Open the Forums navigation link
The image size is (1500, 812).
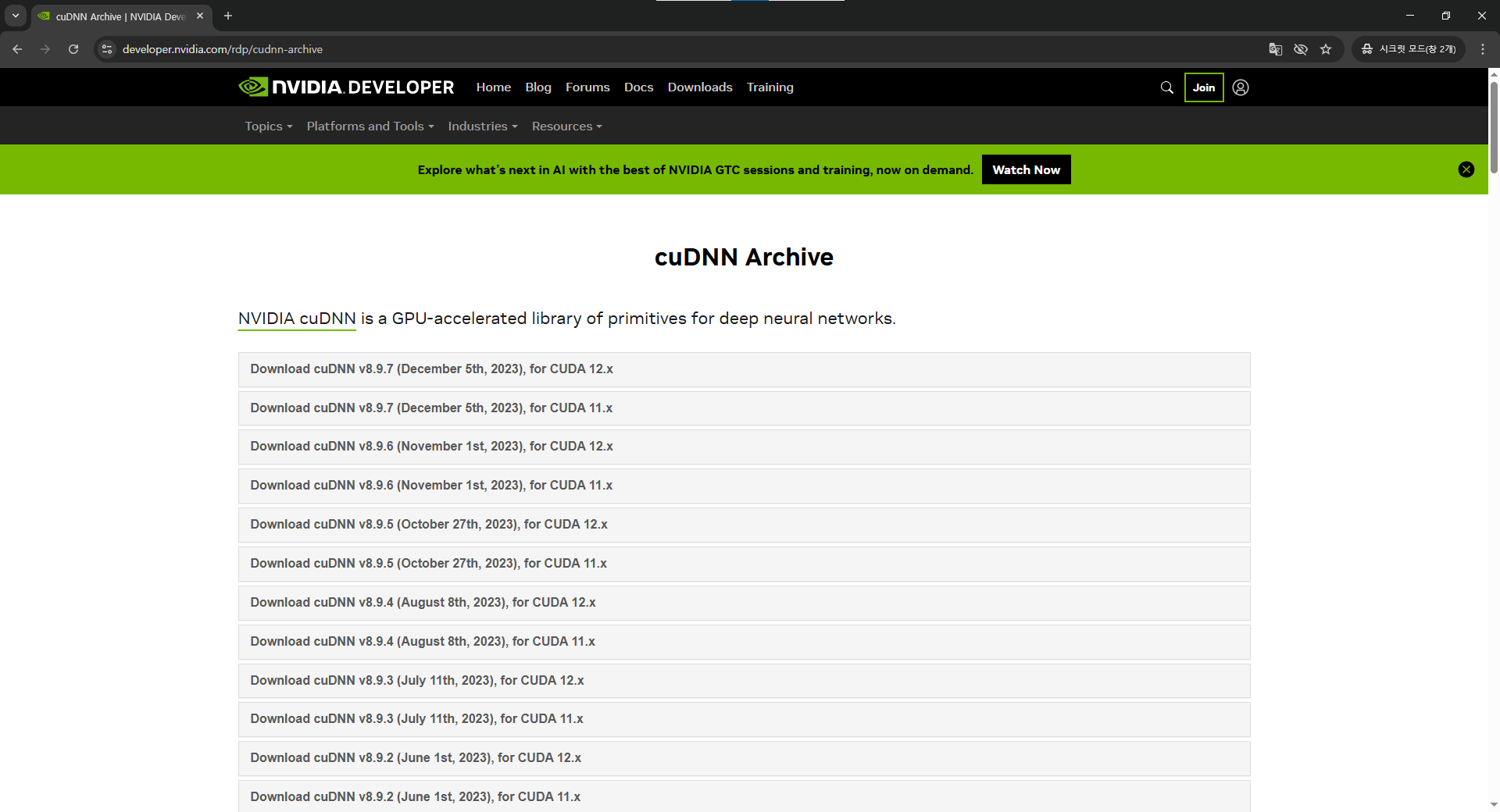tap(587, 87)
